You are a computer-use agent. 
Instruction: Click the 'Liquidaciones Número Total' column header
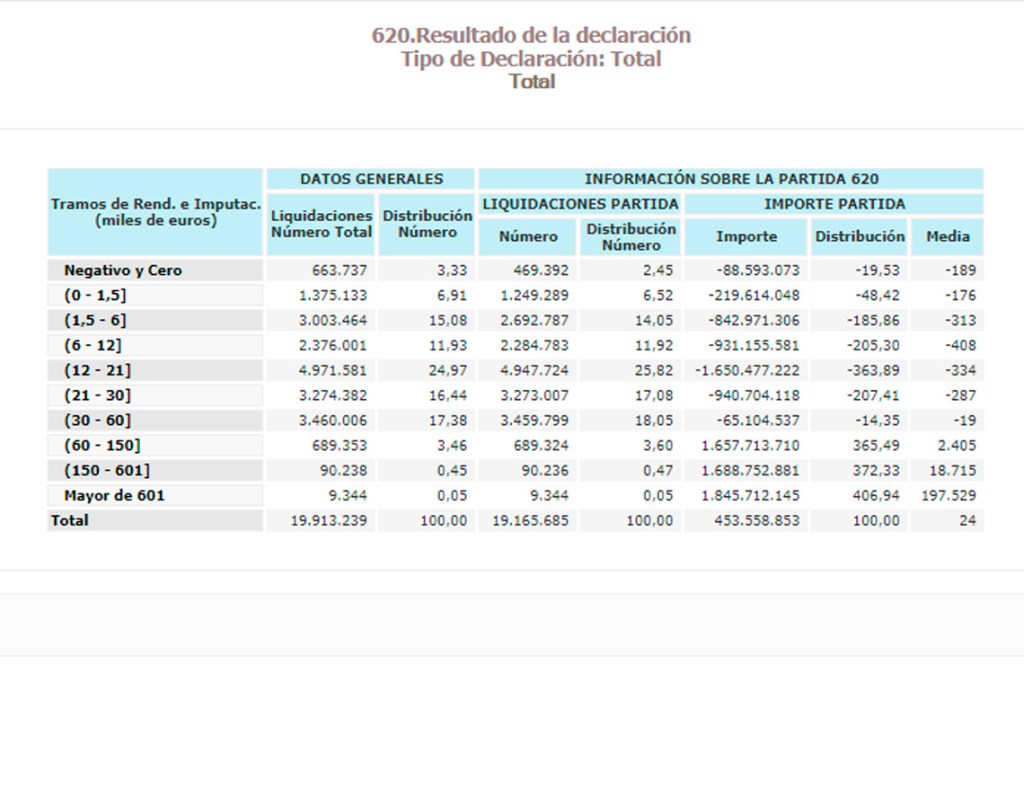point(321,224)
